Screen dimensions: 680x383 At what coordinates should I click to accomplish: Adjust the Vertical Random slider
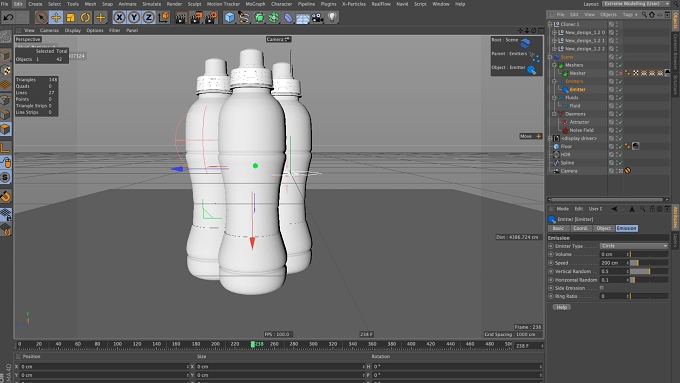coord(649,272)
